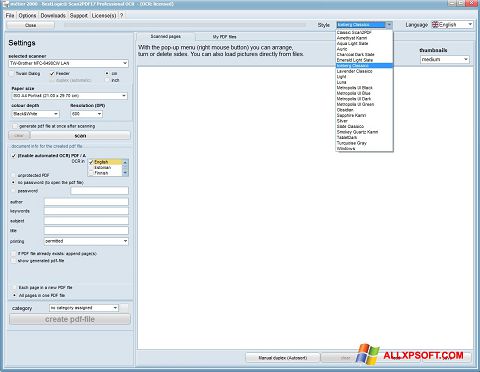The width and height of the screenshot is (480, 372).
Task: Select the inch unit radio button
Action: 107,80
